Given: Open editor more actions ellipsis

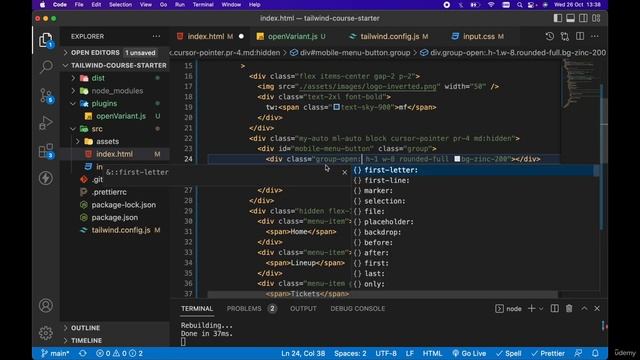Looking at the screenshot, I should (595, 36).
